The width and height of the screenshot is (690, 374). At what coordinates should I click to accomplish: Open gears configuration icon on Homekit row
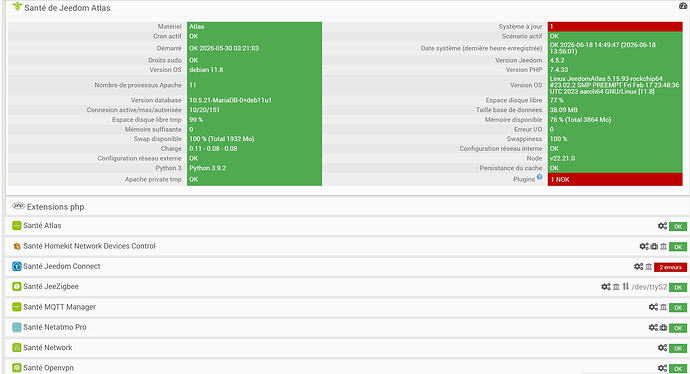click(x=644, y=246)
